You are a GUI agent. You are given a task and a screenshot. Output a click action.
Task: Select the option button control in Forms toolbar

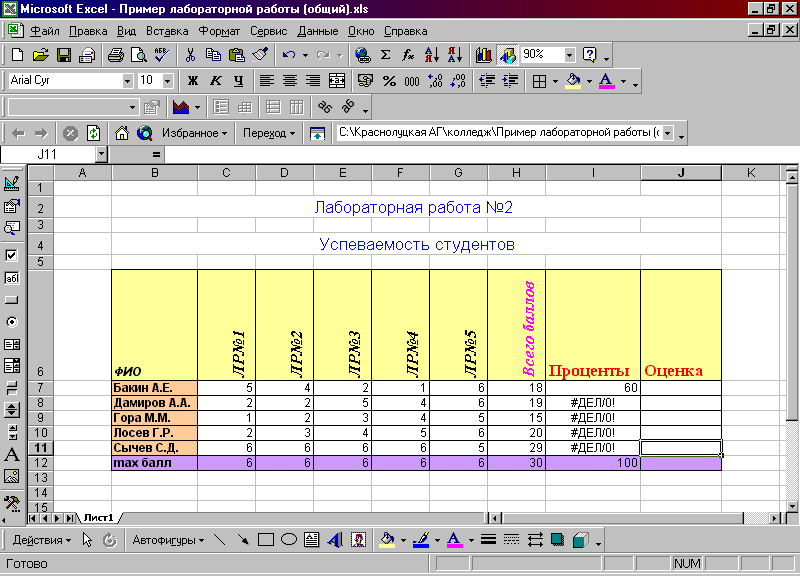[12, 322]
